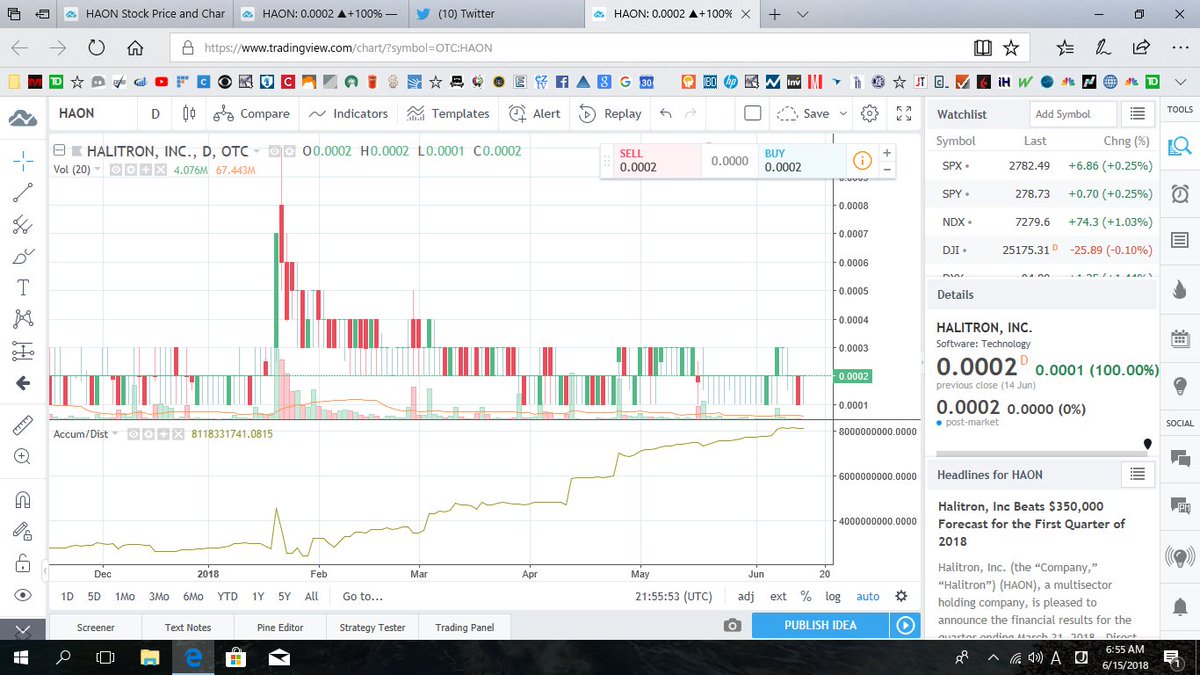Open Microsoft Edge in the taskbar

click(x=195, y=658)
